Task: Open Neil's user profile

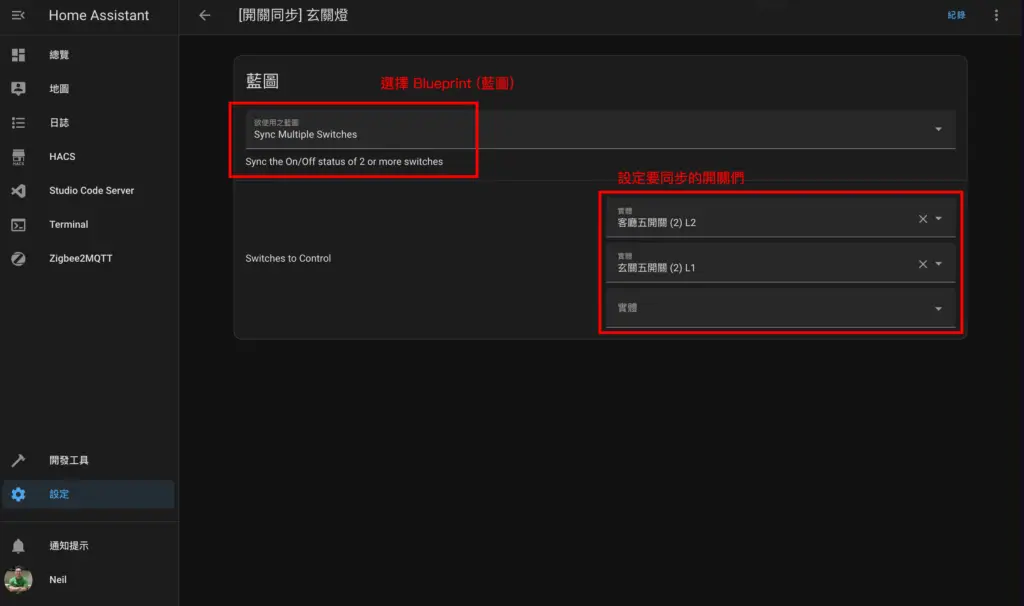Action: (57, 579)
